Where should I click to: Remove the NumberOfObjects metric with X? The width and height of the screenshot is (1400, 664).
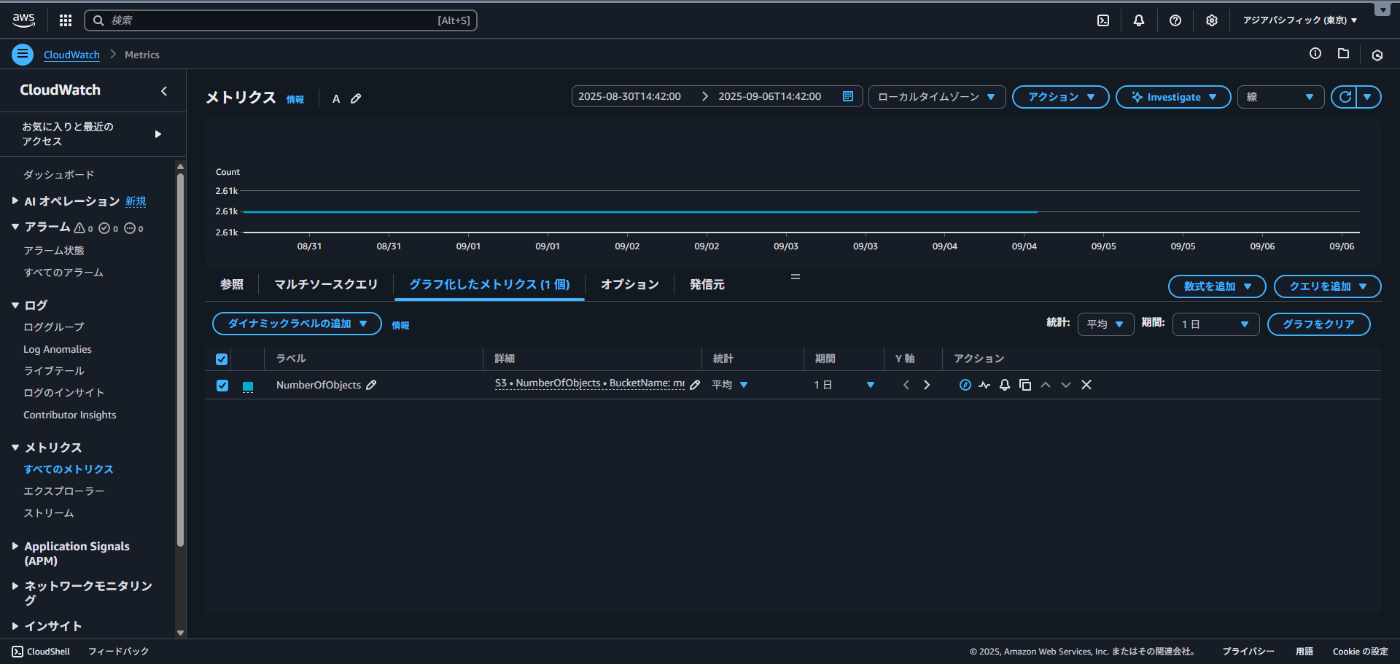[1086, 385]
